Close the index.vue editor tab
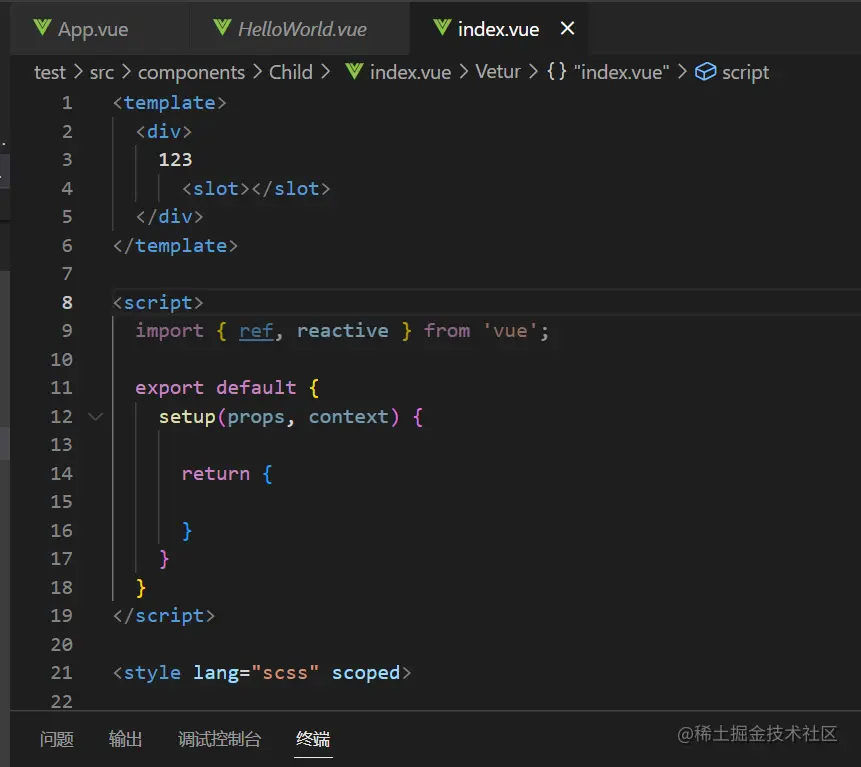This screenshot has height=767, width=861. click(x=567, y=28)
